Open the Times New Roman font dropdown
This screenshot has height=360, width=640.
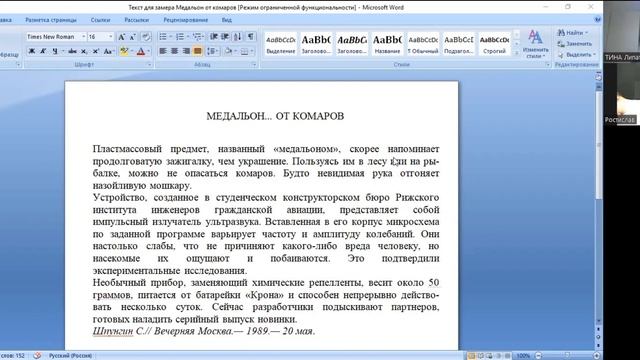(84, 37)
